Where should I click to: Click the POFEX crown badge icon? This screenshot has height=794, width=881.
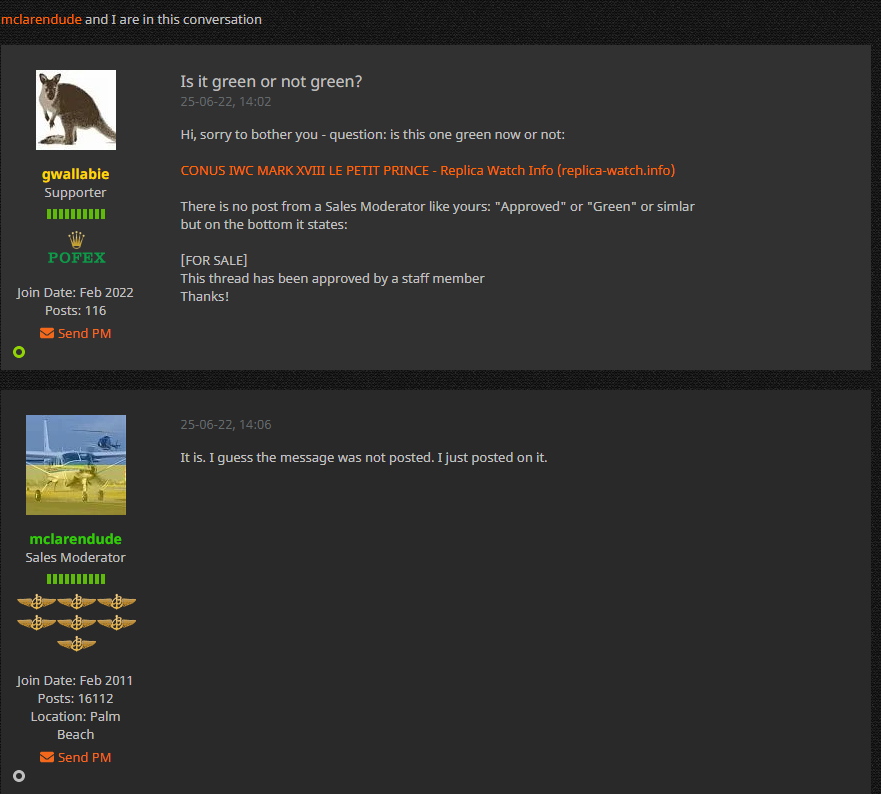76,248
